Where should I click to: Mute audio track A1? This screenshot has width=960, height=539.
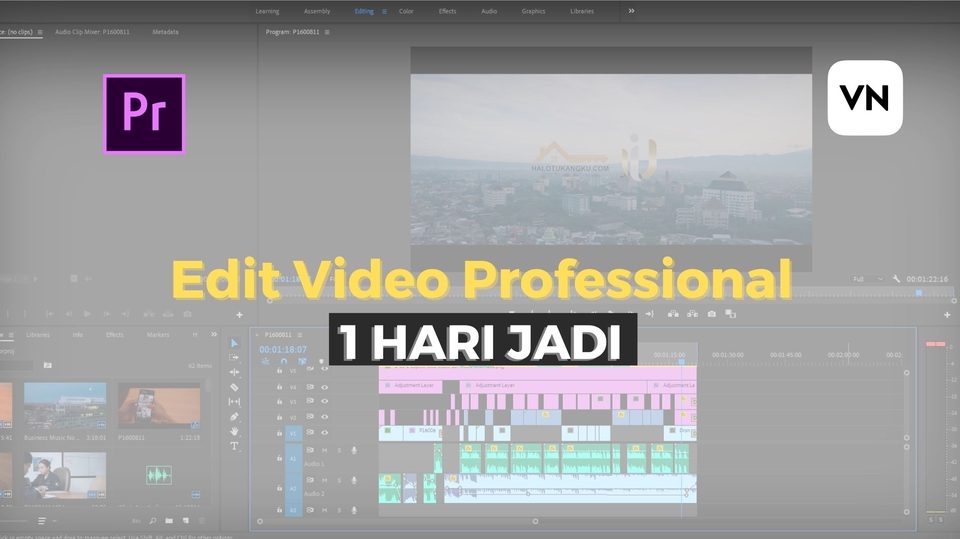point(324,451)
